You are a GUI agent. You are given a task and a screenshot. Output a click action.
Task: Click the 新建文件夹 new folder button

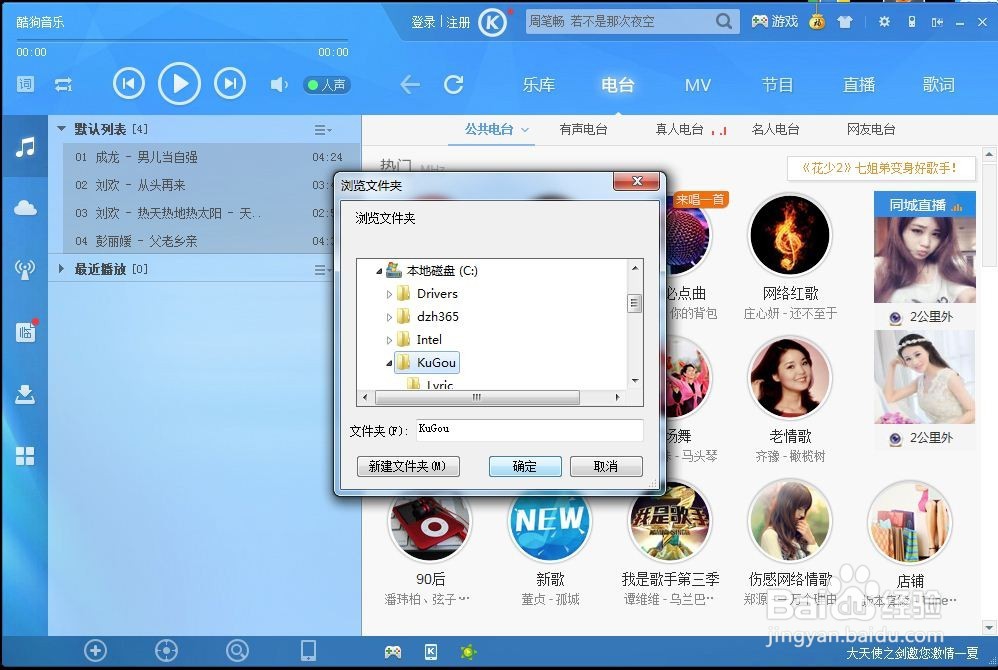408,466
